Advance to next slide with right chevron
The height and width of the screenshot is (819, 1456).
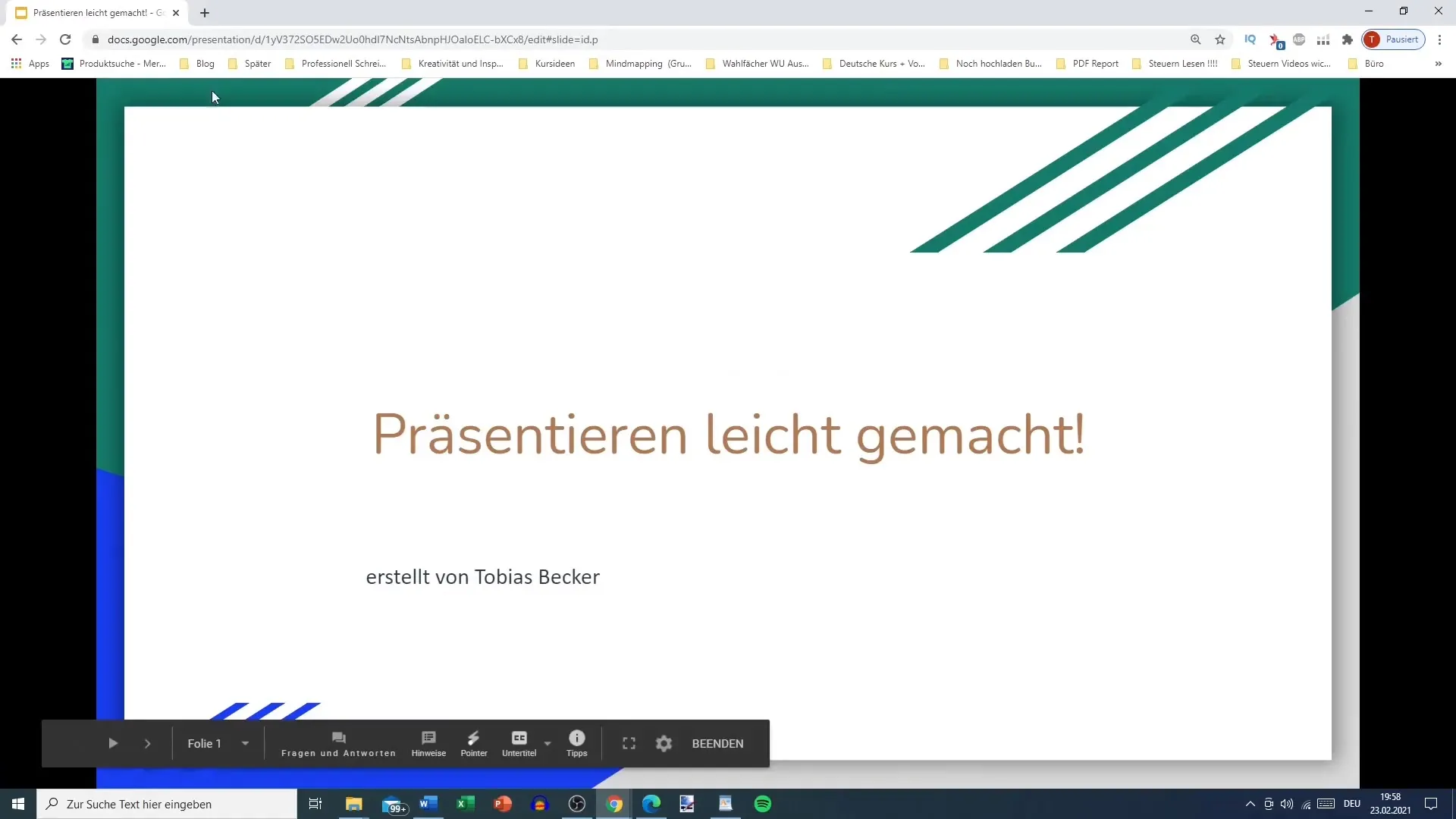click(x=148, y=743)
